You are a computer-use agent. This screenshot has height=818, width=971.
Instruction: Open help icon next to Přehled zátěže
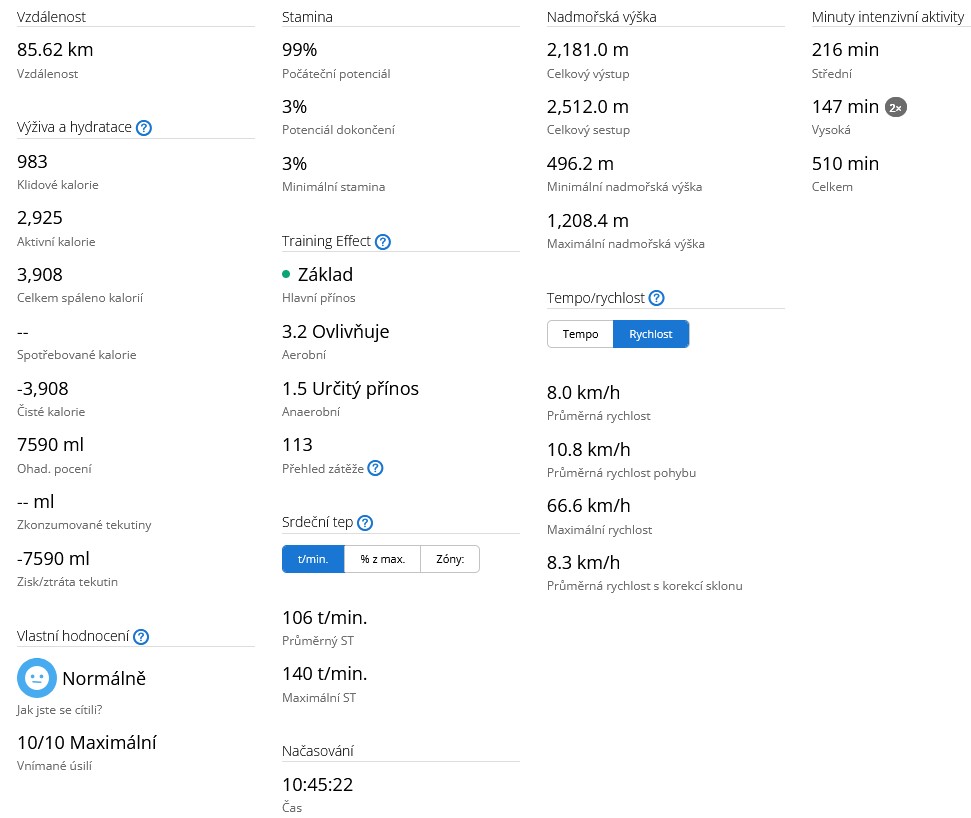tap(375, 468)
